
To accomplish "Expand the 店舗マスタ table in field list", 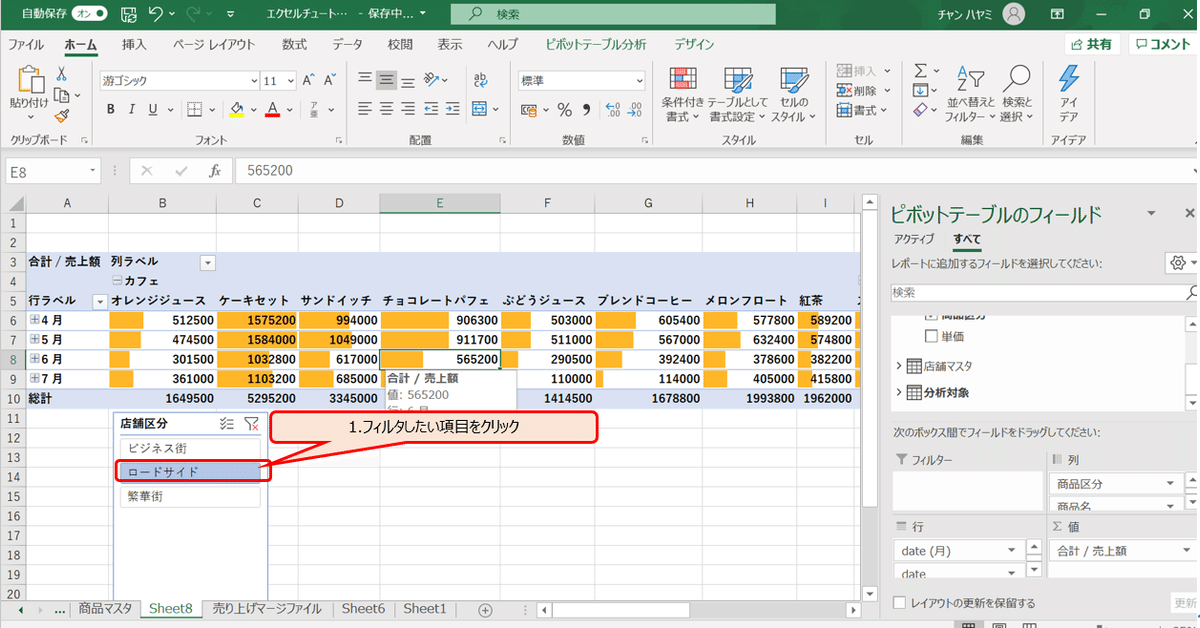I will tap(898, 367).
